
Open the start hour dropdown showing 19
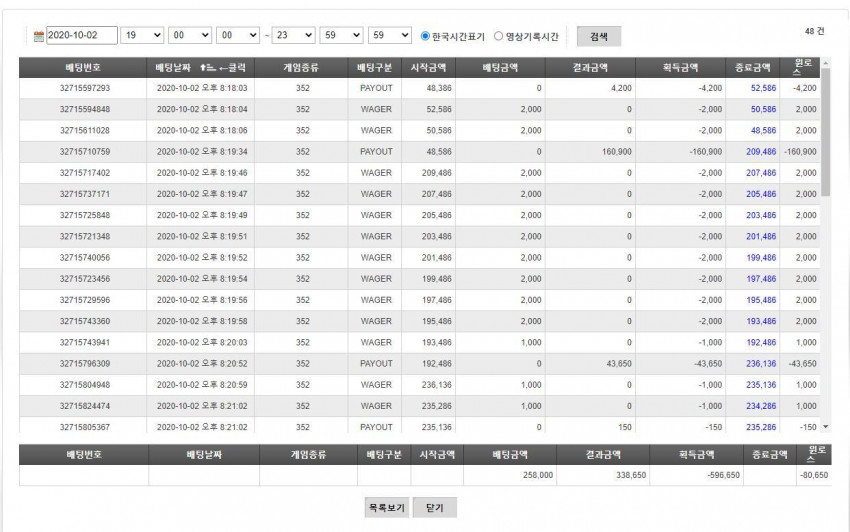tap(142, 35)
